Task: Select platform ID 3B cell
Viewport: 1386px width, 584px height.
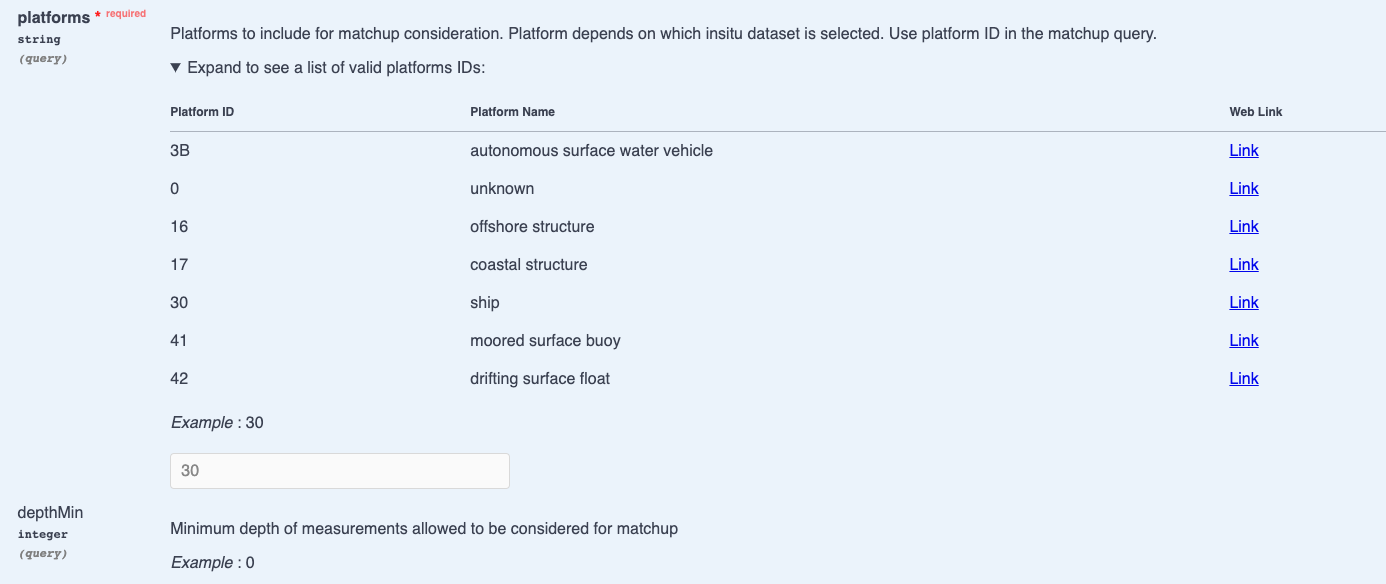Action: 180,151
